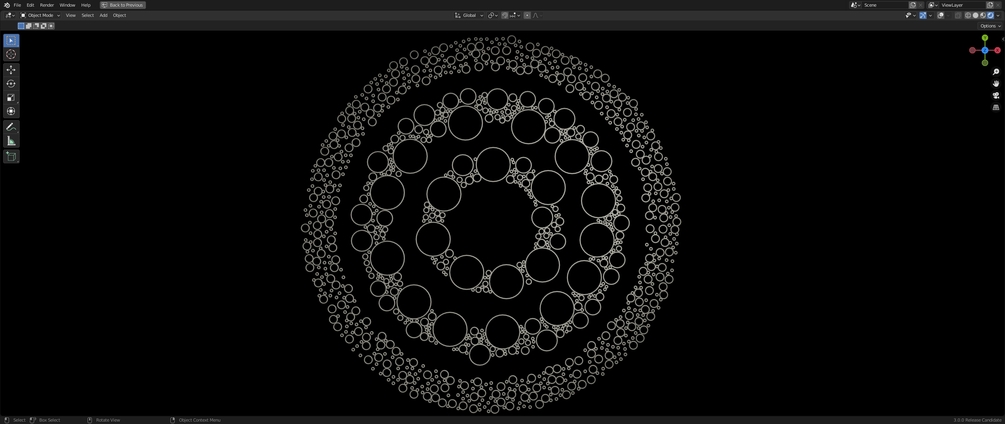Select the Transform tool
This screenshot has width=1005, height=424.
point(11,111)
